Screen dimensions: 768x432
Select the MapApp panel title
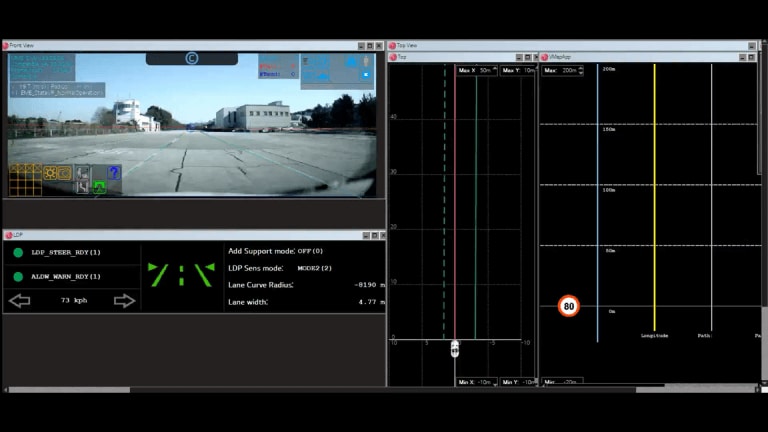coord(560,57)
